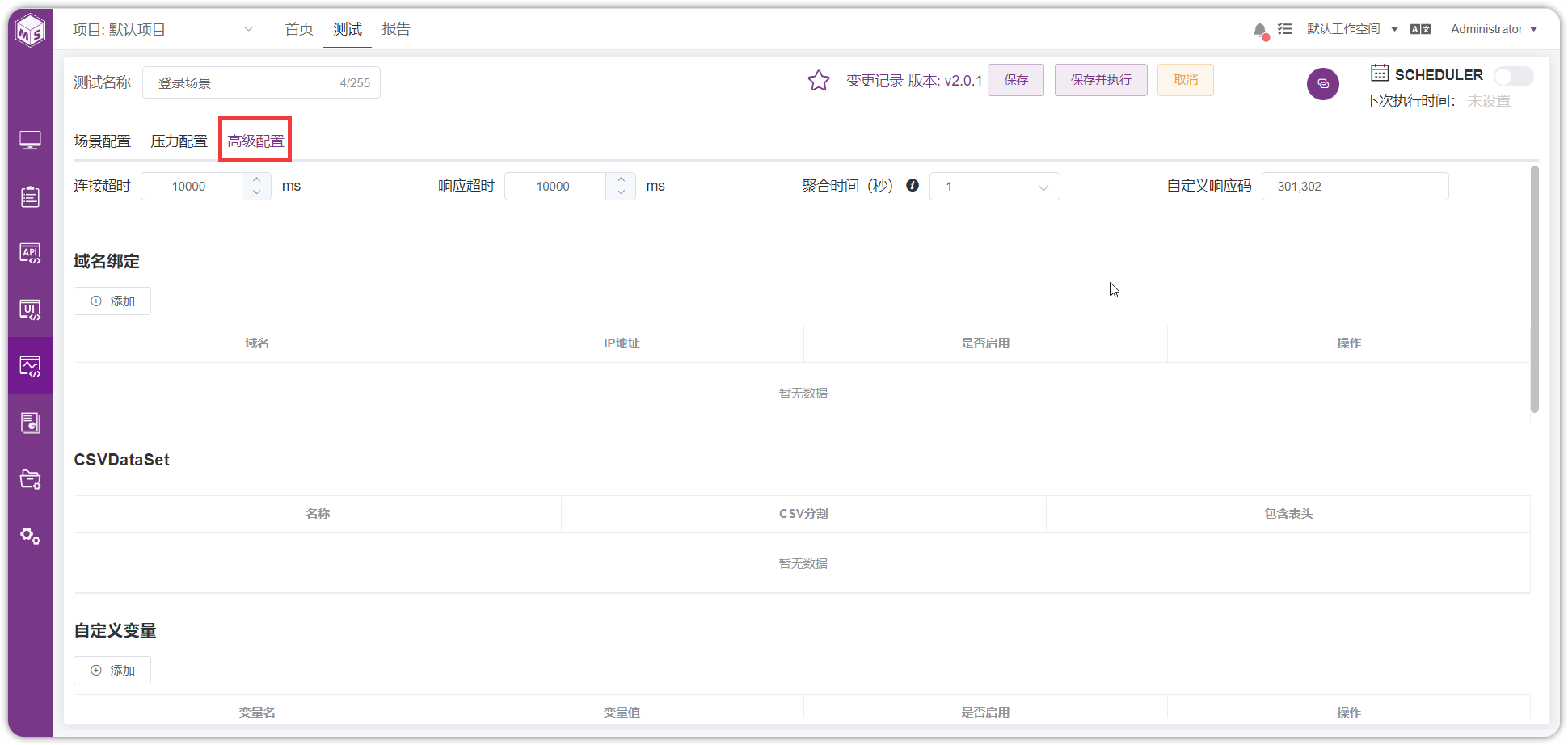Open the UI test sidebar icon

click(x=30, y=310)
